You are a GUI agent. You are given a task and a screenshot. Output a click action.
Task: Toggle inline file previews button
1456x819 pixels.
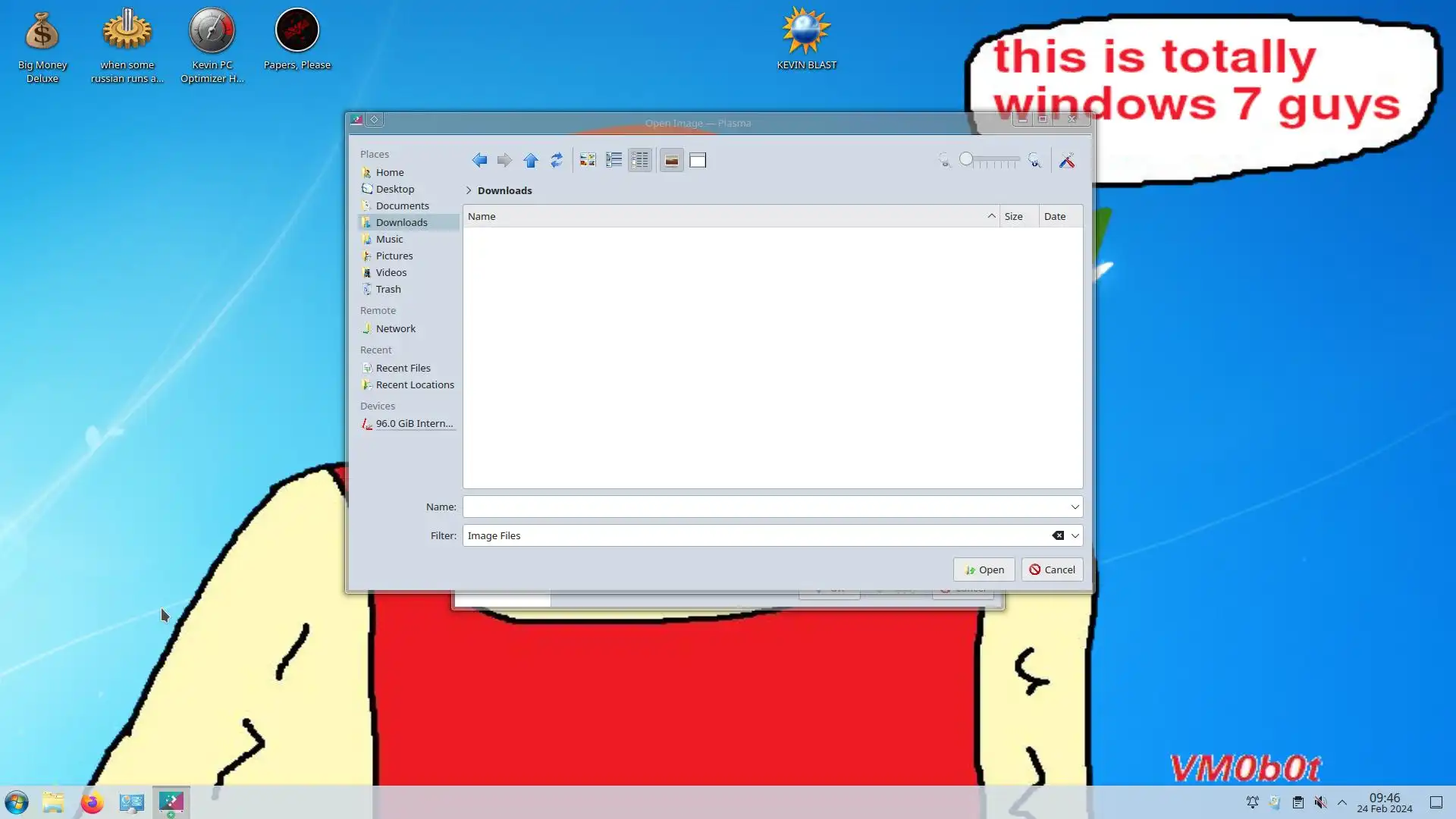click(x=671, y=160)
